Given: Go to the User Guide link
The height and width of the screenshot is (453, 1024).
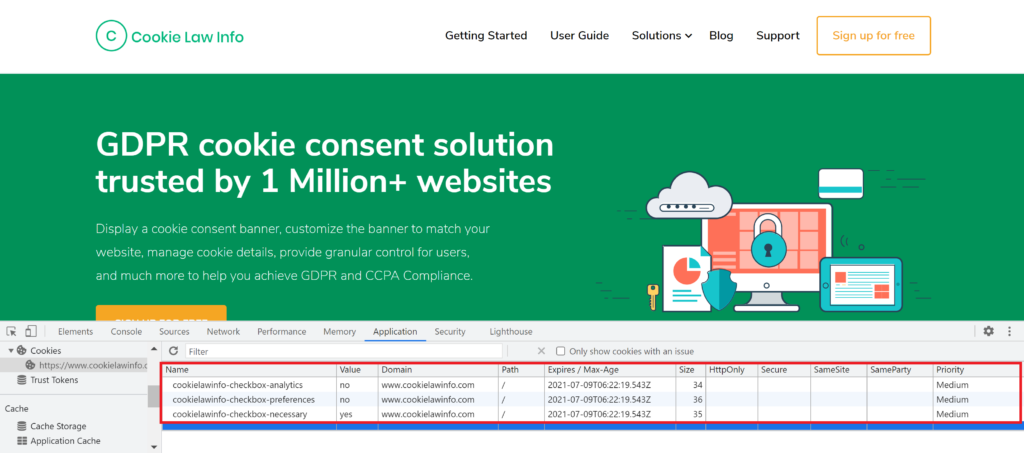Looking at the screenshot, I should point(579,36).
